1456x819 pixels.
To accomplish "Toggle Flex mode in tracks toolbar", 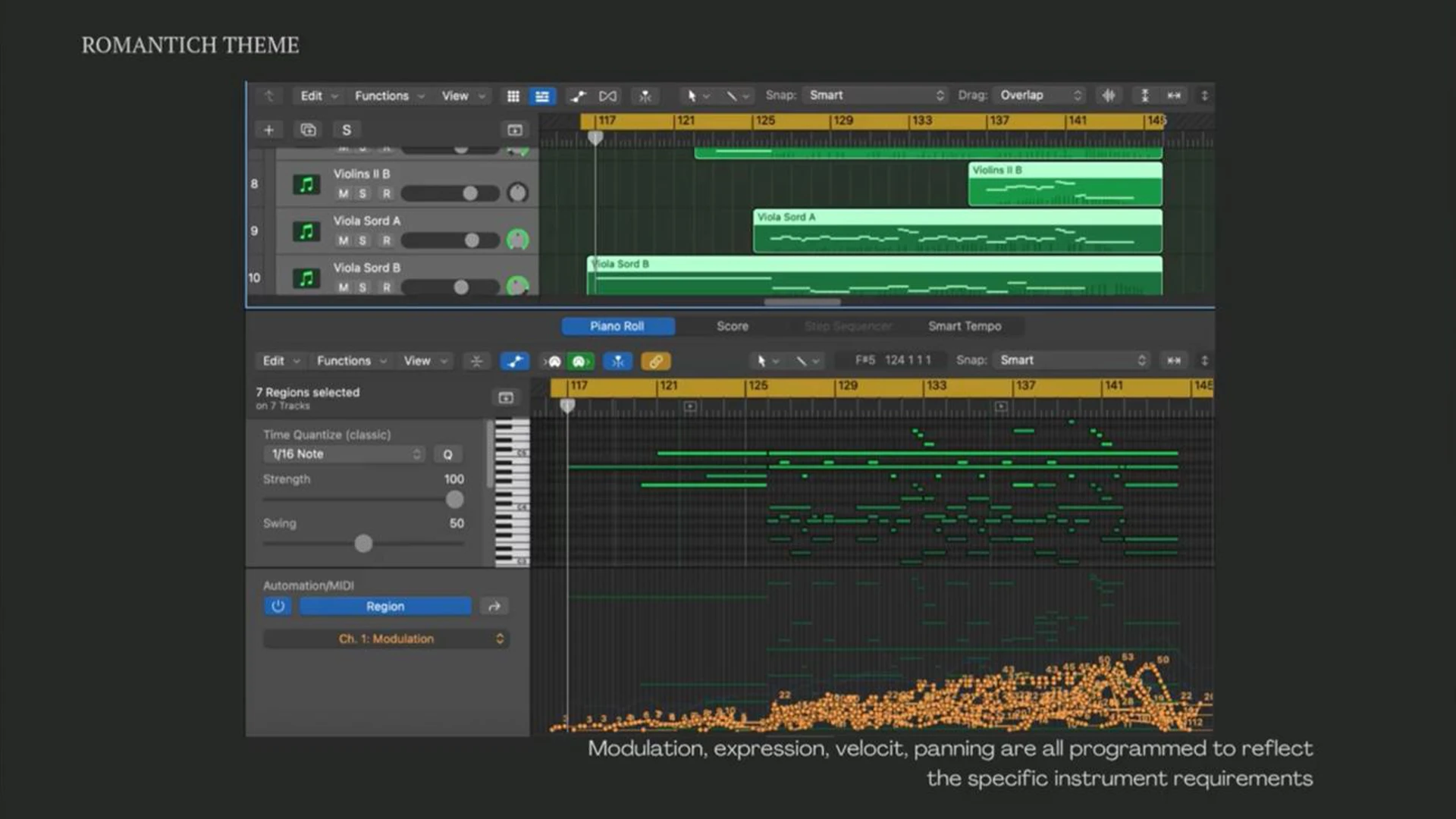I will point(607,96).
